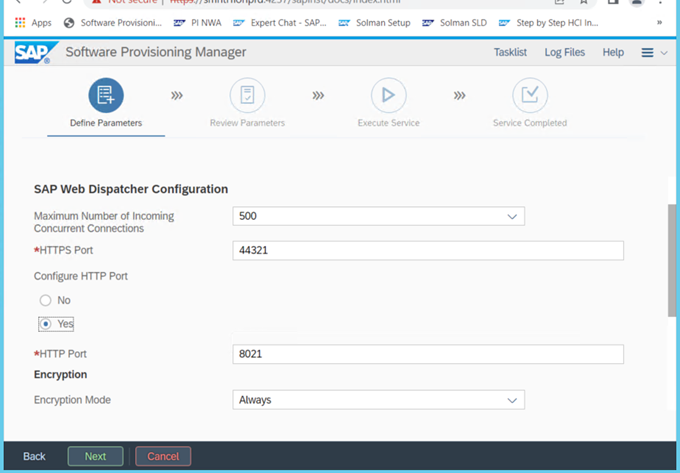The image size is (680, 473).
Task: Click the SAP Web Dispatcher Configuration heading
Action: pyautogui.click(x=131, y=189)
